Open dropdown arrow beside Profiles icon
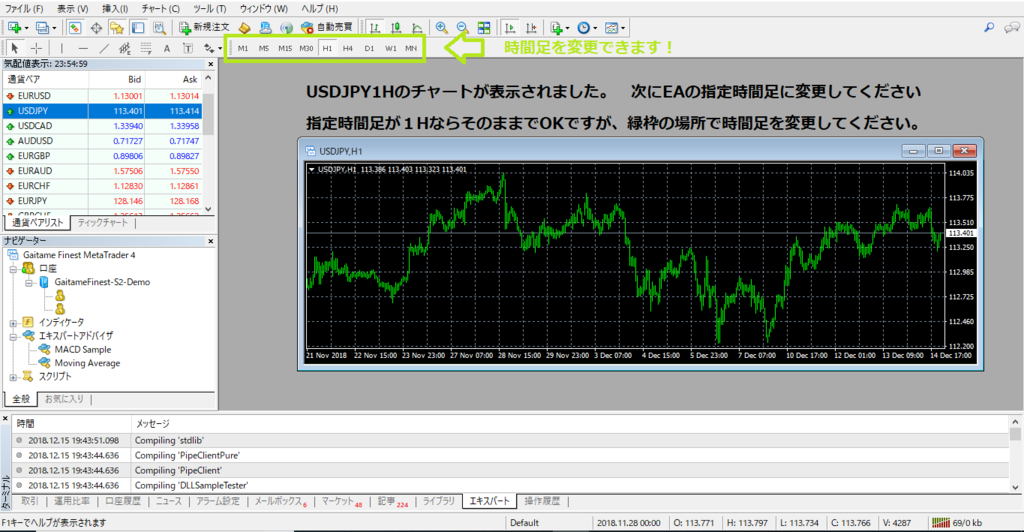Viewport: 1024px width, 532px height. click(54, 28)
